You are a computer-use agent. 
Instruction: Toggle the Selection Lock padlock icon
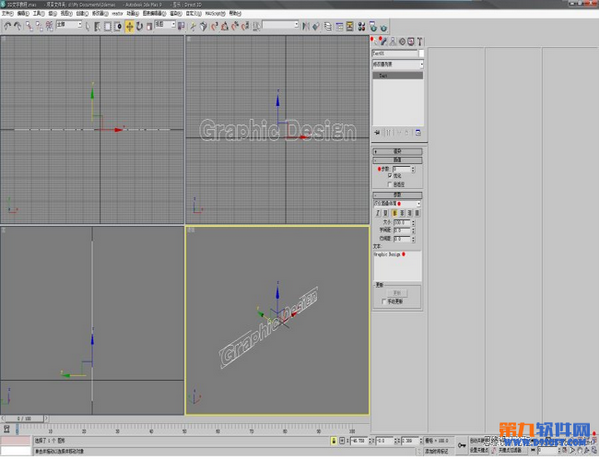coord(334,441)
